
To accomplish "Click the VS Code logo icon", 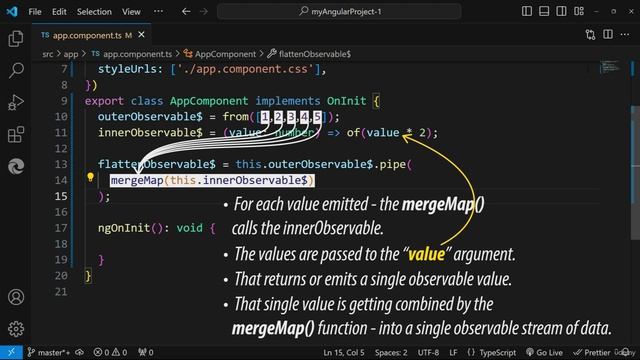I will pyautogui.click(x=12, y=11).
